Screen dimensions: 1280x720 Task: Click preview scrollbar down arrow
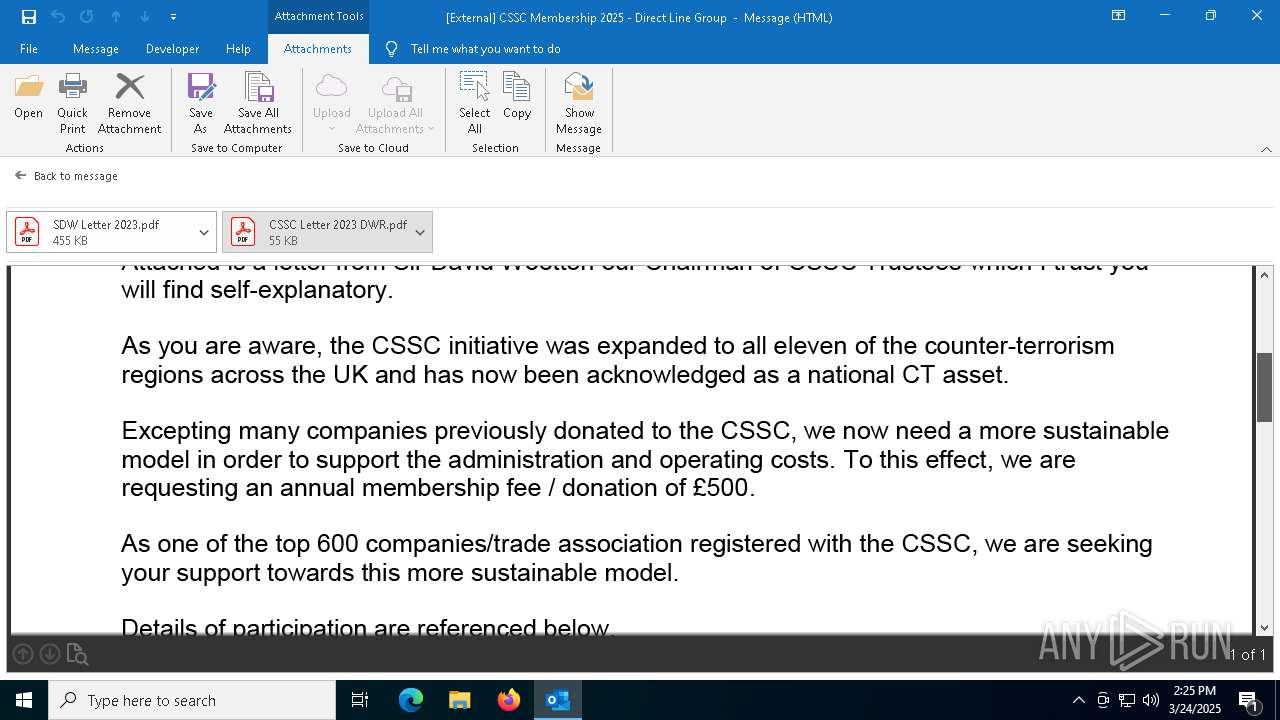pos(1265,627)
